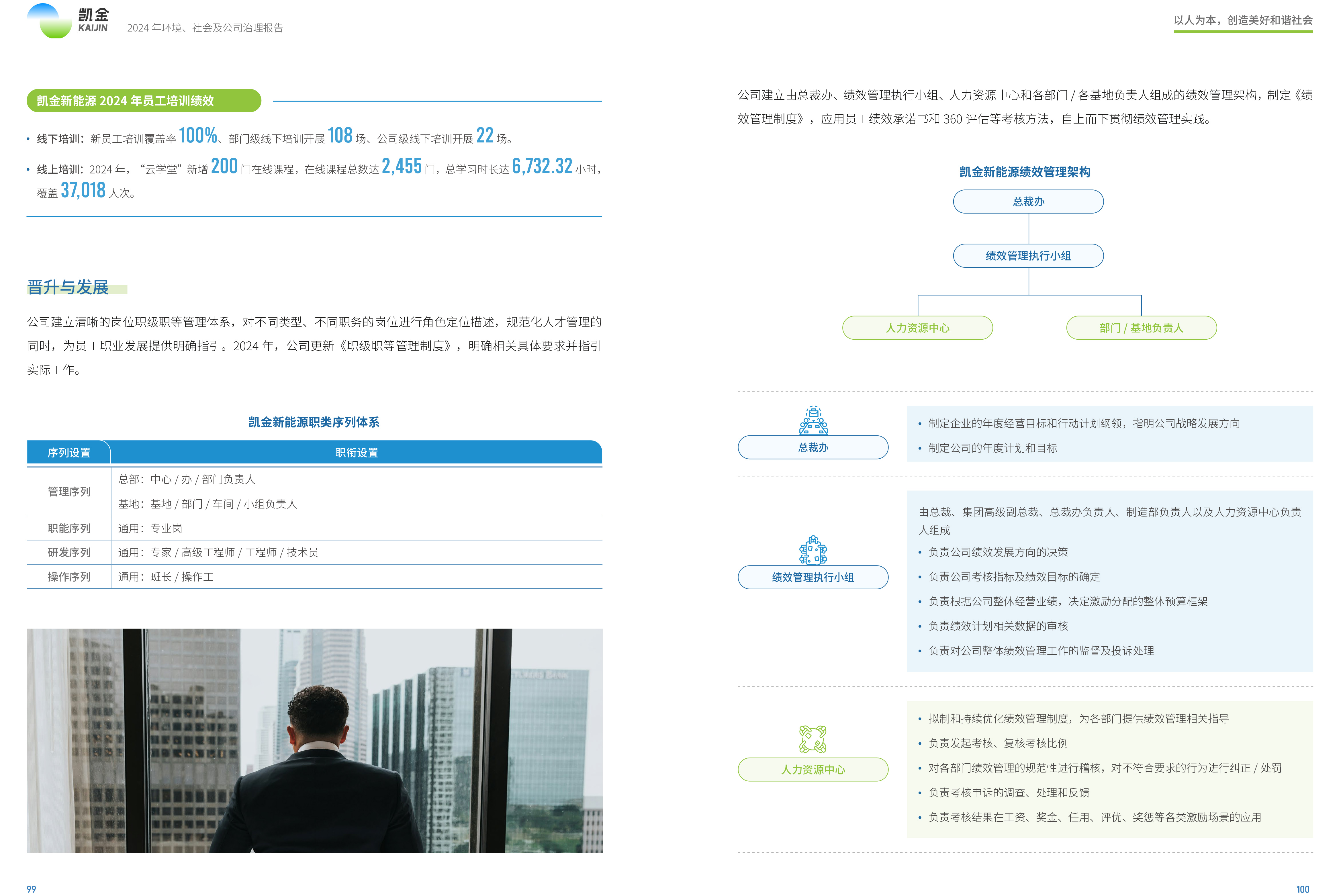Click the bullet 制定公司的年度计划和目标

(x=993, y=448)
